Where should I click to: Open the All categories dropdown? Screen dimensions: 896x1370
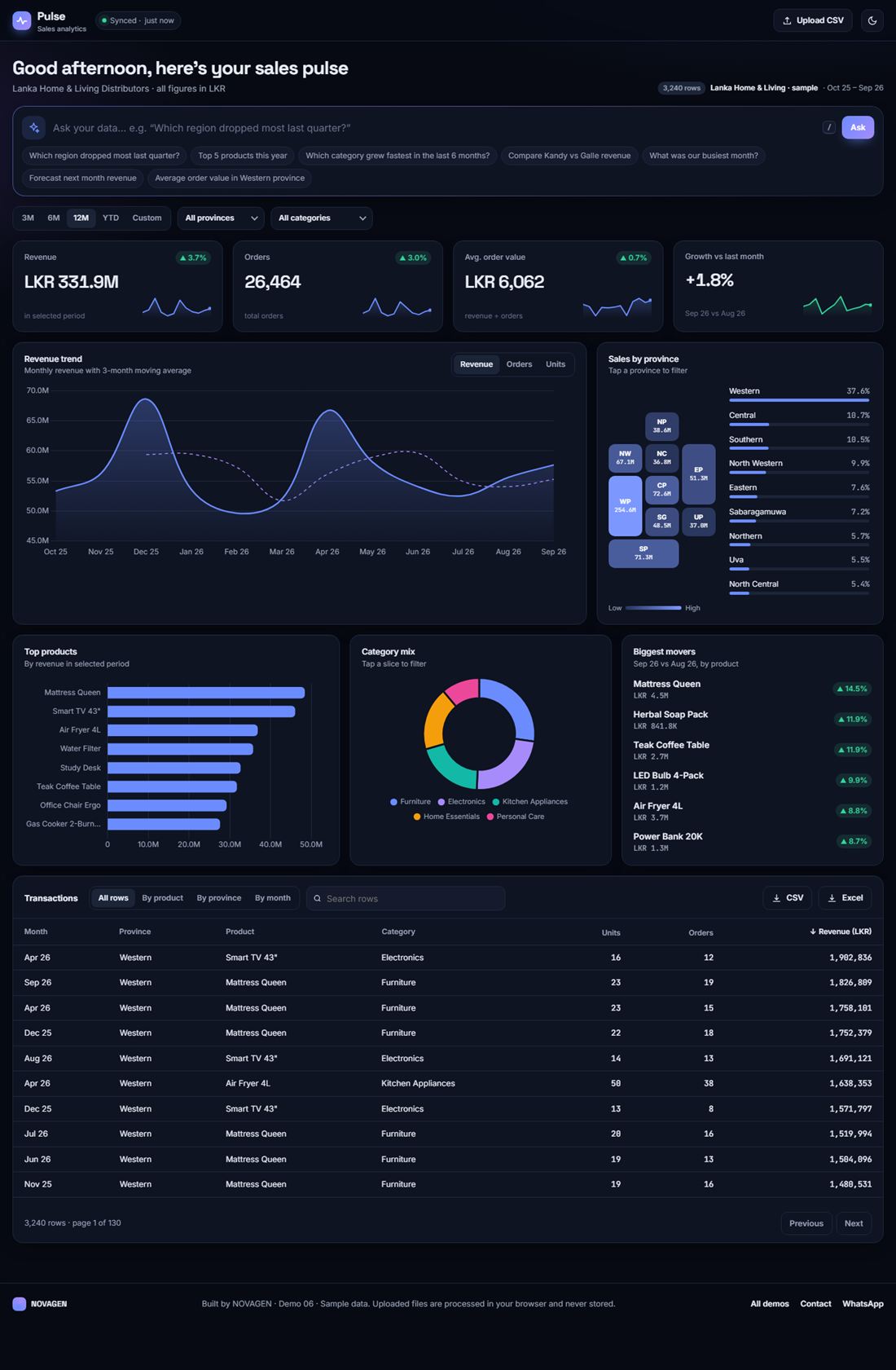(322, 218)
